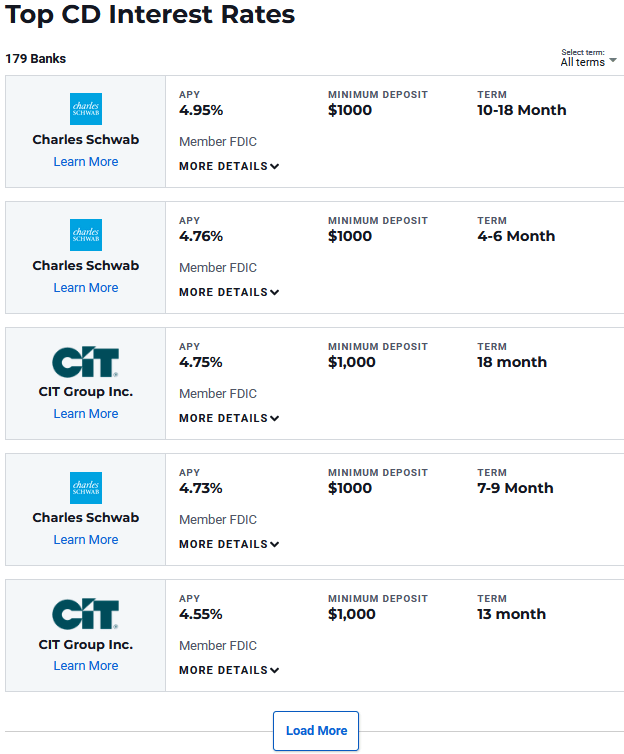Click the Charles Schwab logo for 7-9 Month CD
Viewport: 624px width, 754px height.
pos(86,487)
